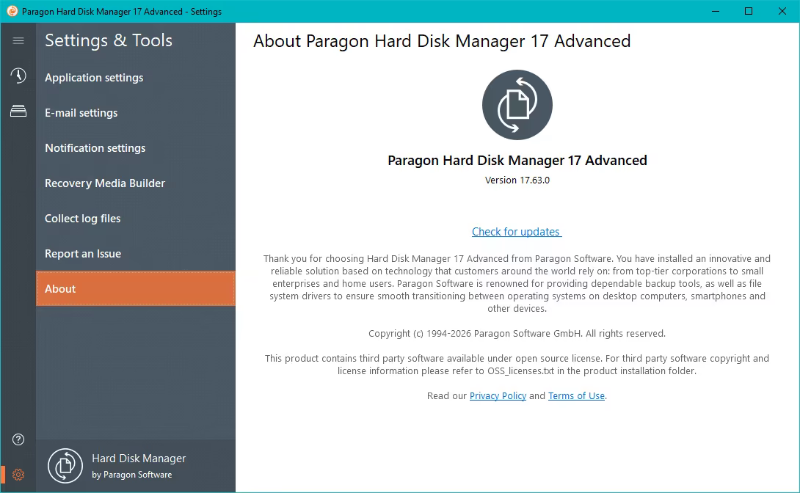The width and height of the screenshot is (800, 493).
Task: Open the Terms of Use link
Action: click(x=576, y=396)
